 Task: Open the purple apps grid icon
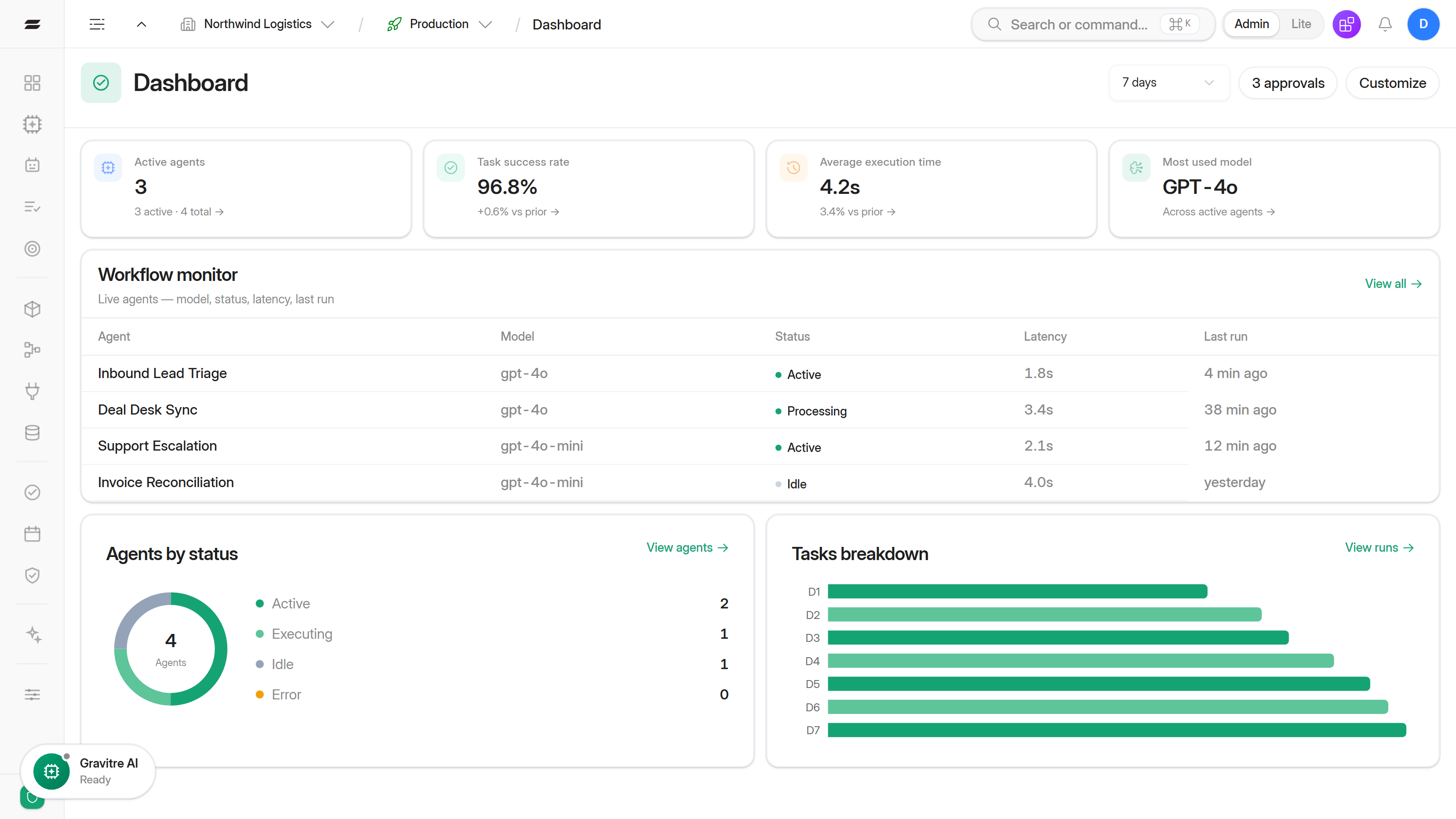[x=1347, y=24]
